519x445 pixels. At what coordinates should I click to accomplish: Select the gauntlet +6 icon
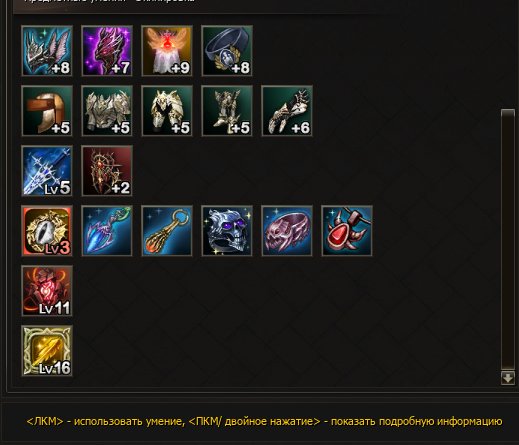click(287, 111)
